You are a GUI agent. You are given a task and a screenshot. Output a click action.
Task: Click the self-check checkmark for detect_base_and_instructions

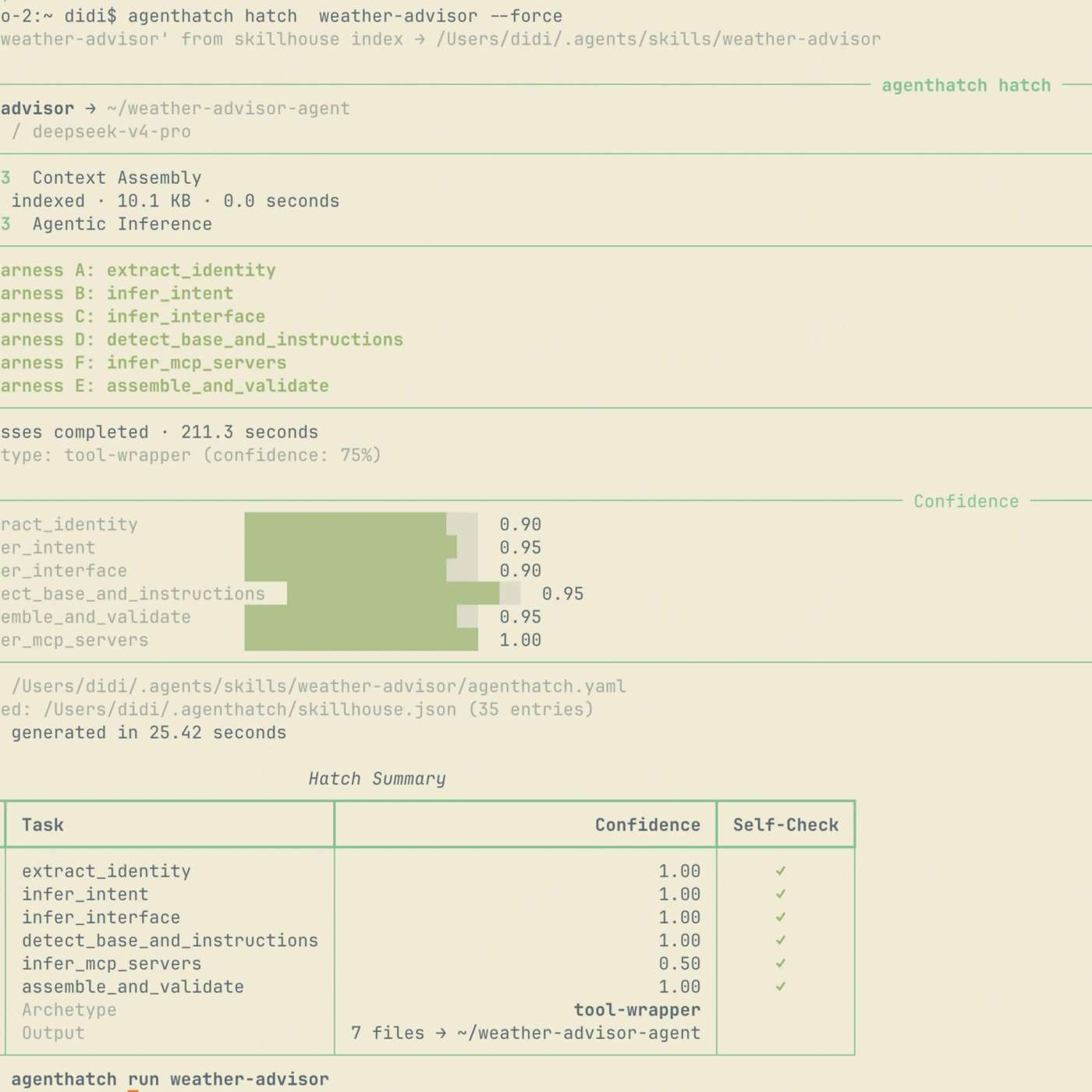tap(781, 941)
